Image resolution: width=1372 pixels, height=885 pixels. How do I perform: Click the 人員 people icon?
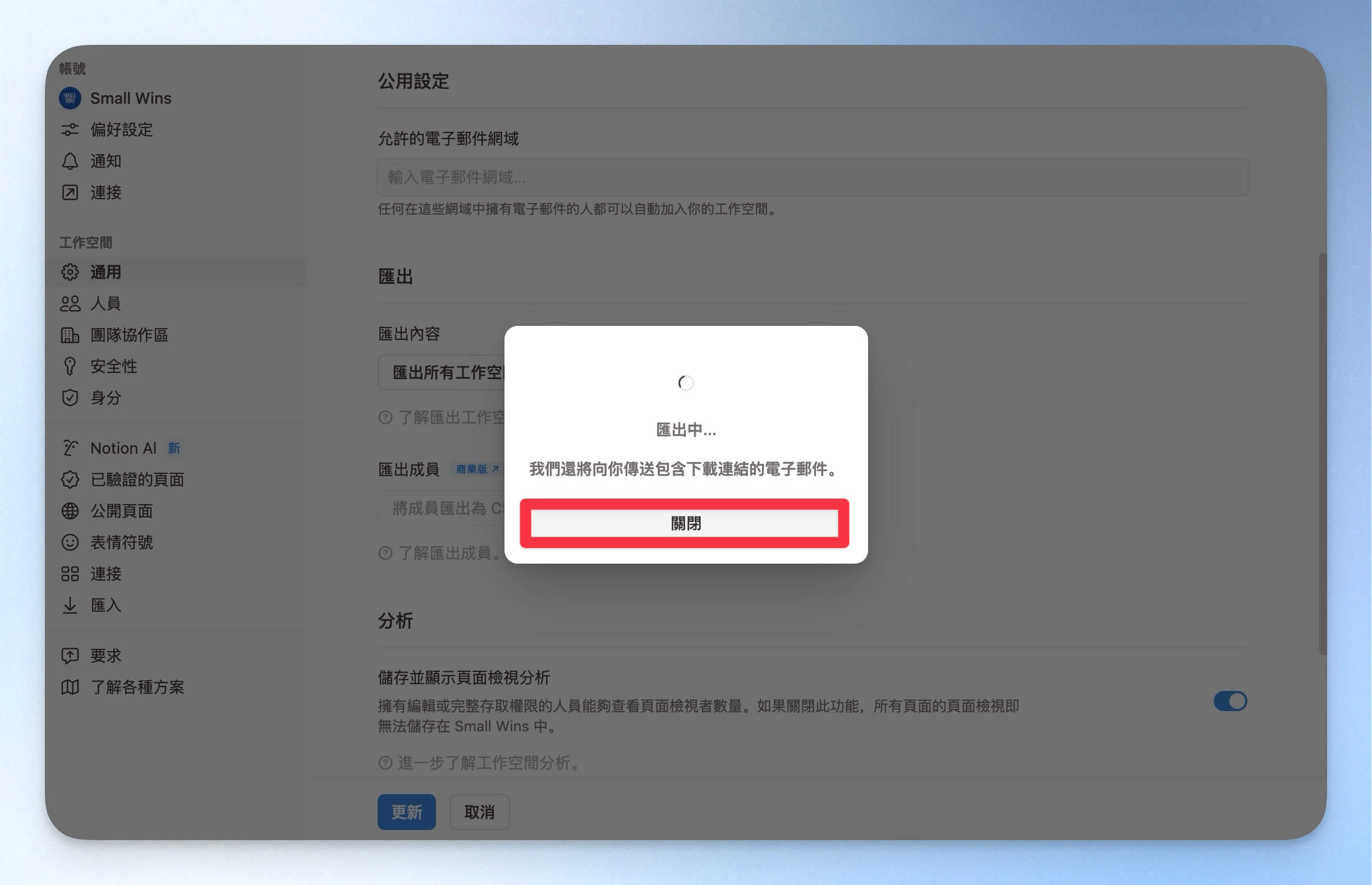point(70,303)
